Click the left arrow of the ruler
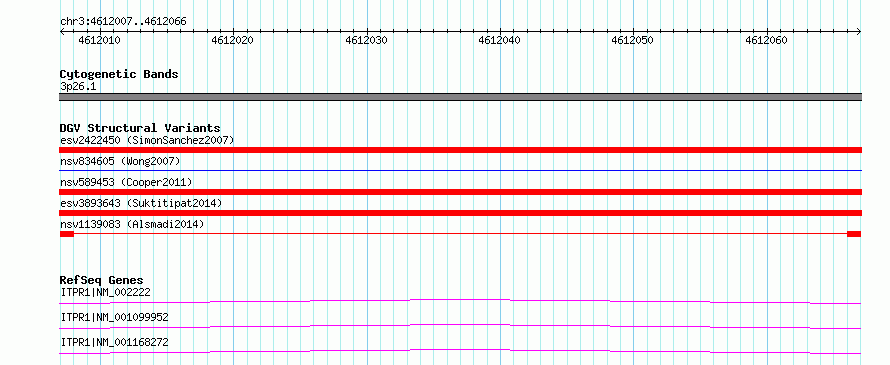Screen dimensions: 890x365 coord(62,31)
